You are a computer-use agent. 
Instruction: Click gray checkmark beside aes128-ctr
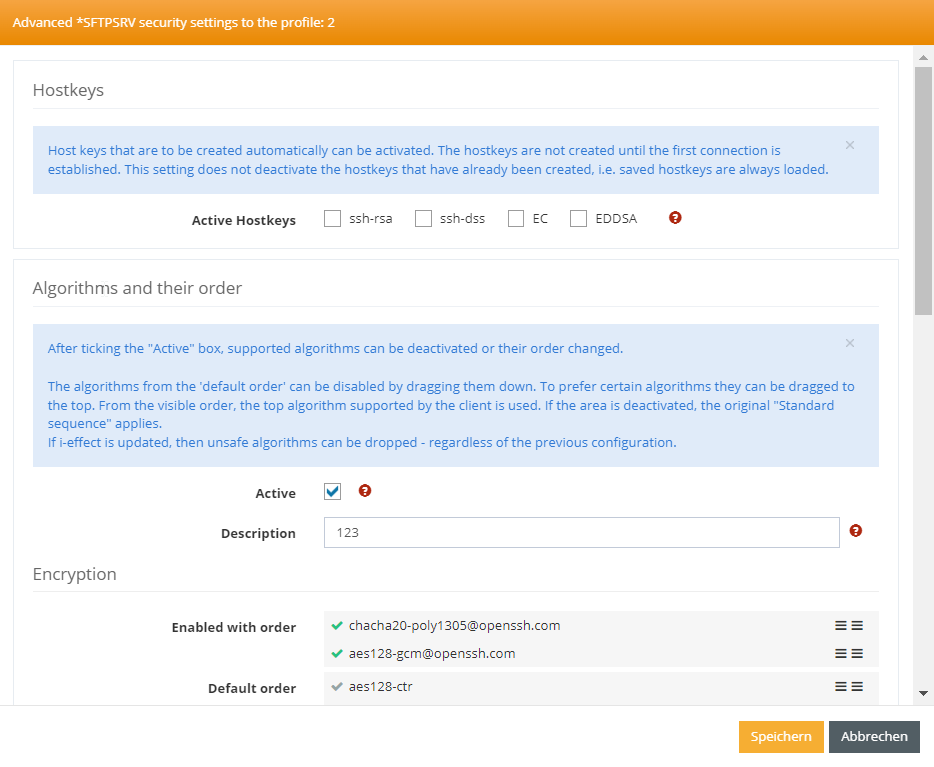[x=337, y=687]
